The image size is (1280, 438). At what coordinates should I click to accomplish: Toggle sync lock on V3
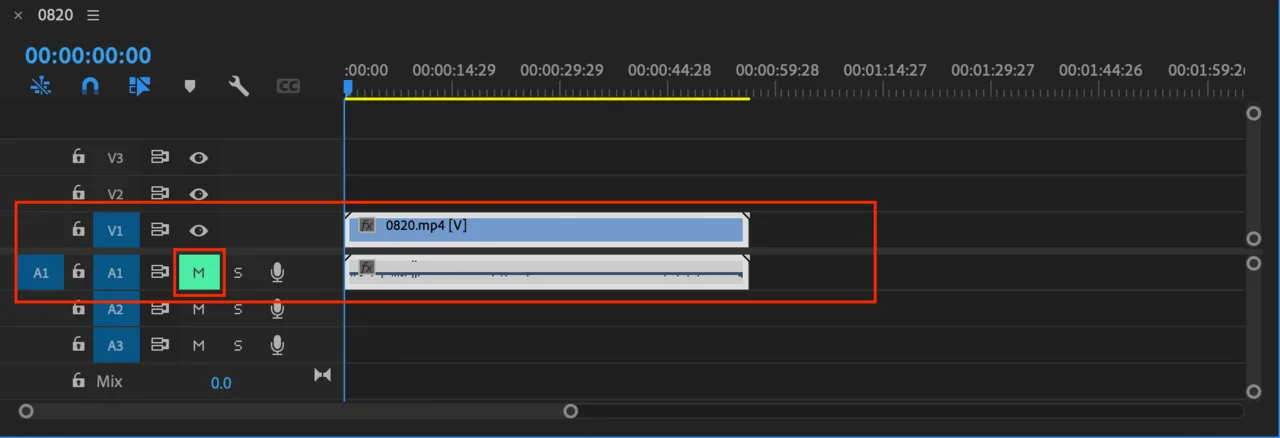coord(159,157)
